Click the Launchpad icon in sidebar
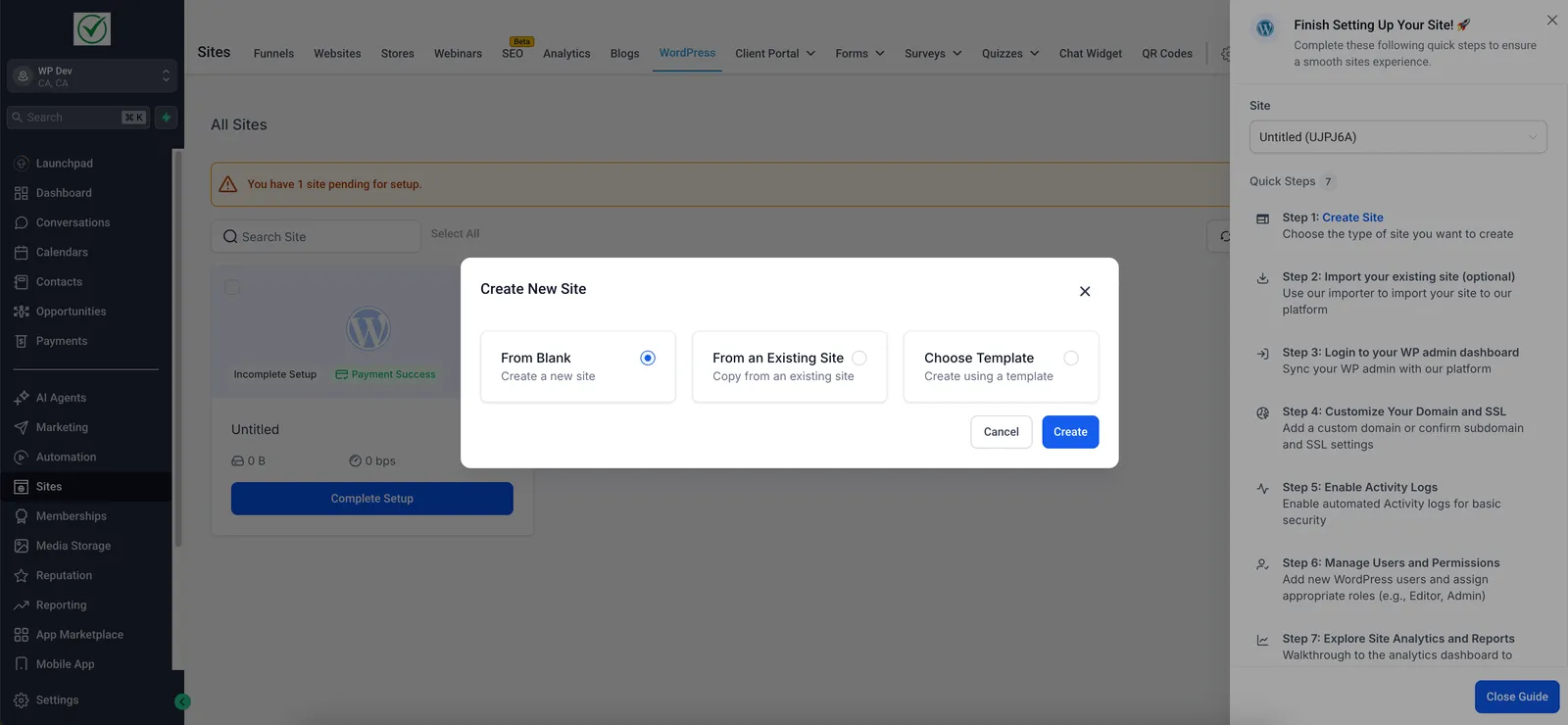 [x=22, y=164]
